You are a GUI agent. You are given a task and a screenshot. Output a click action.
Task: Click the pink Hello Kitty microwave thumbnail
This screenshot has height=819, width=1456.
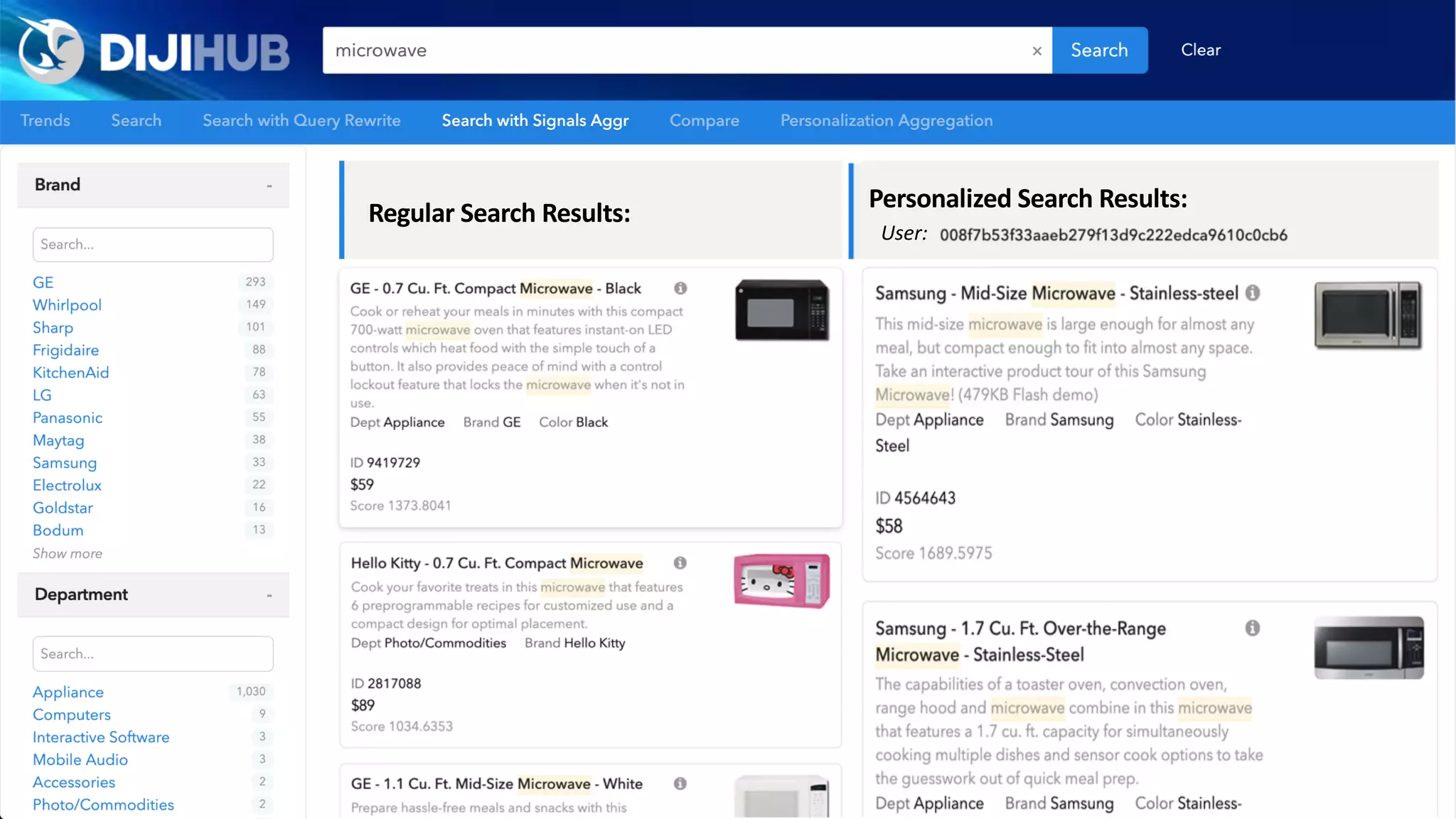(x=782, y=581)
